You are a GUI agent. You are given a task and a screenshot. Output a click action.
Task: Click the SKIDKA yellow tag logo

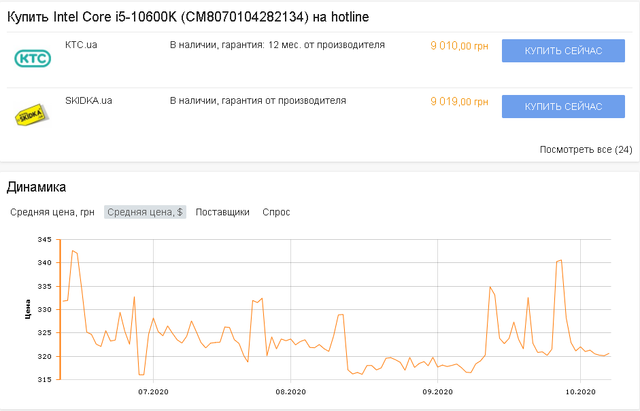(32, 115)
